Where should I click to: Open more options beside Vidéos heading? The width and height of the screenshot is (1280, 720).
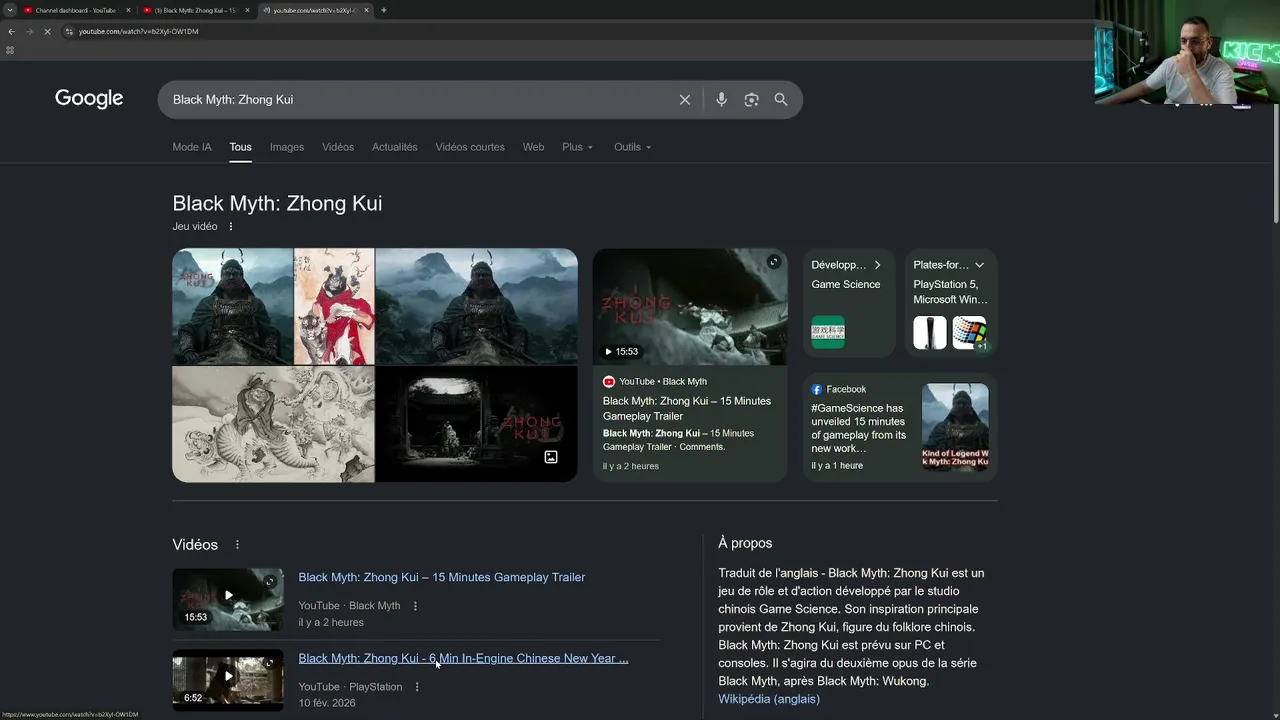pos(237,545)
